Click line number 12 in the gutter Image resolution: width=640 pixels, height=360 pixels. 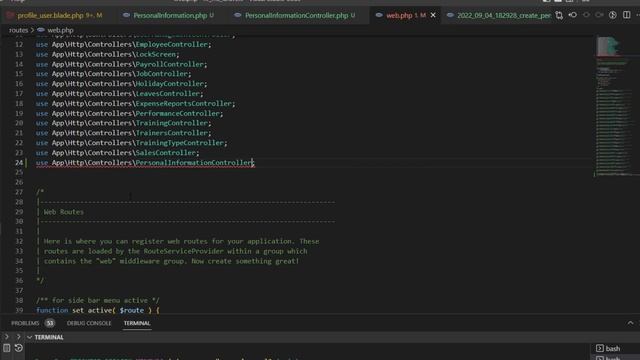19,44
